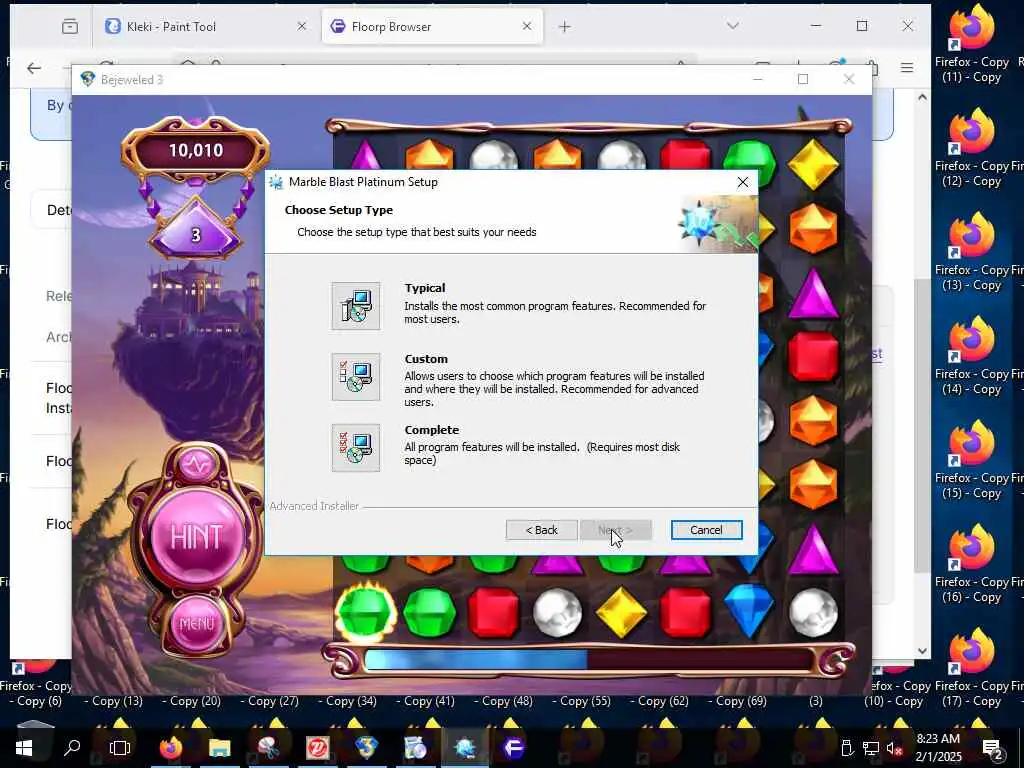Click the Back button in setup
The width and height of the screenshot is (1024, 768).
coord(541,530)
